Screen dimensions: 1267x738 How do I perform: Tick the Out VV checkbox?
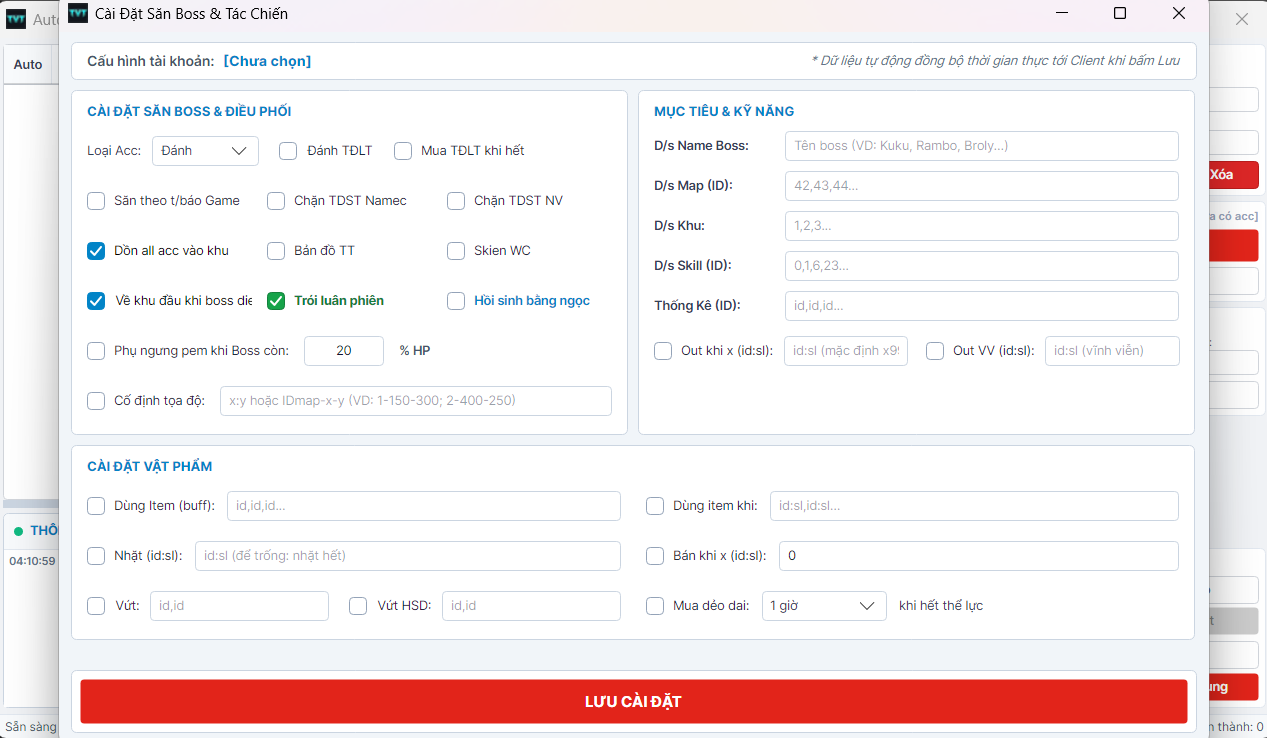coord(935,351)
